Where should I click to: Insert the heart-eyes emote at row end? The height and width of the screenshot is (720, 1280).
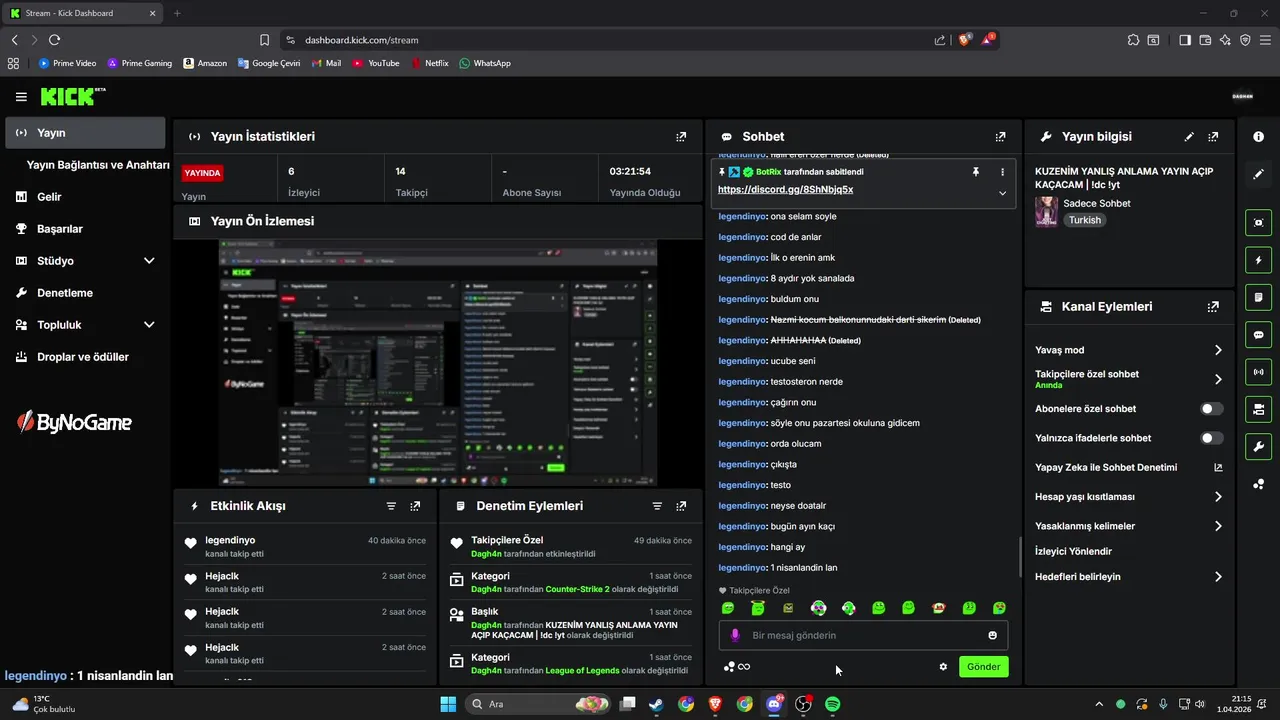[x=999, y=608]
